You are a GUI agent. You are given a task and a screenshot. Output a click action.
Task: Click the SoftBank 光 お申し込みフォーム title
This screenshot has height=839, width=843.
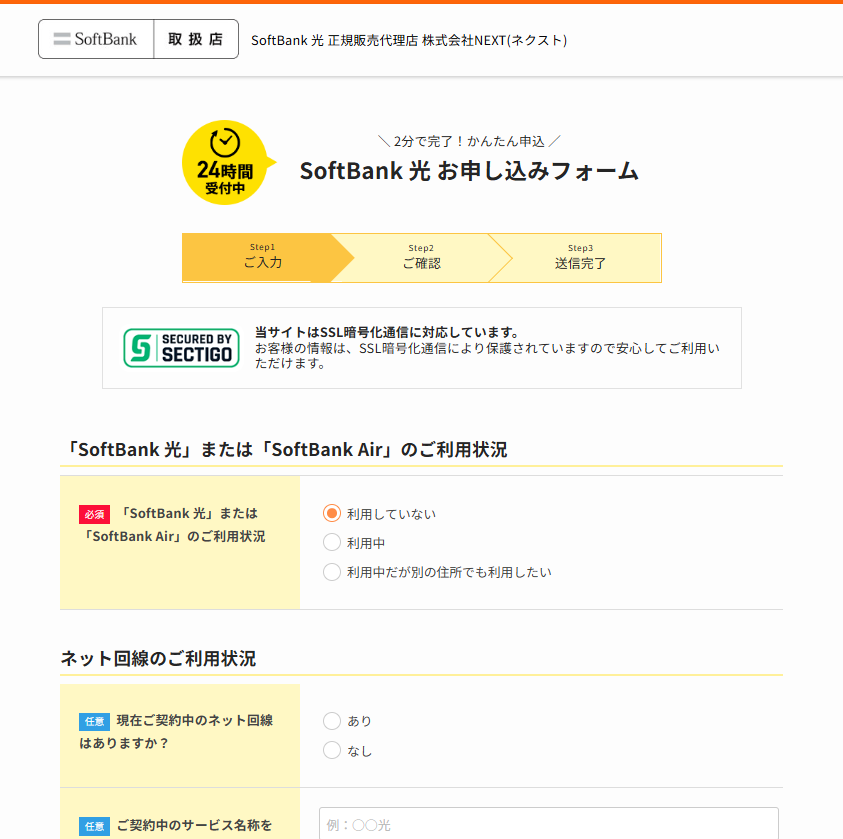click(469, 171)
